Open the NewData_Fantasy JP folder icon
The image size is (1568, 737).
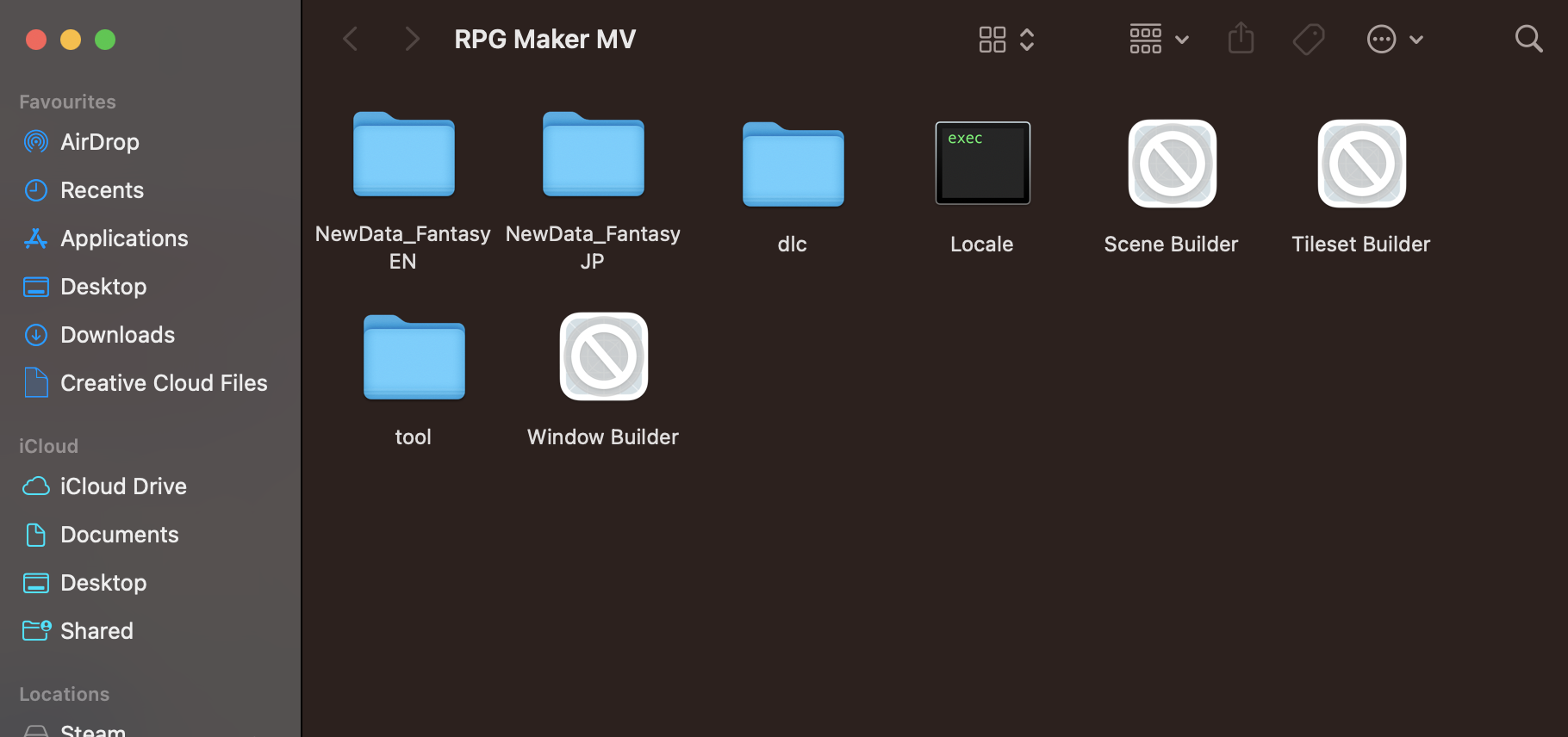coord(594,154)
